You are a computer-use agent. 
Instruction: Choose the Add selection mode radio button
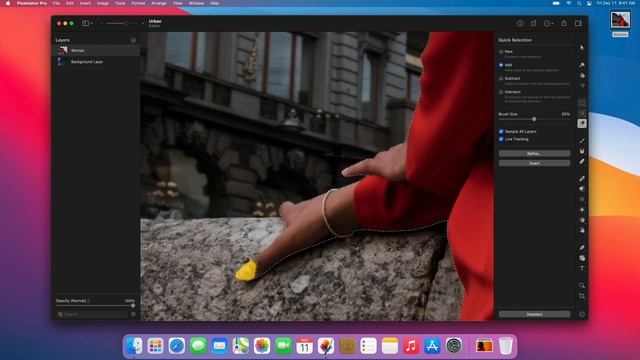coord(501,65)
